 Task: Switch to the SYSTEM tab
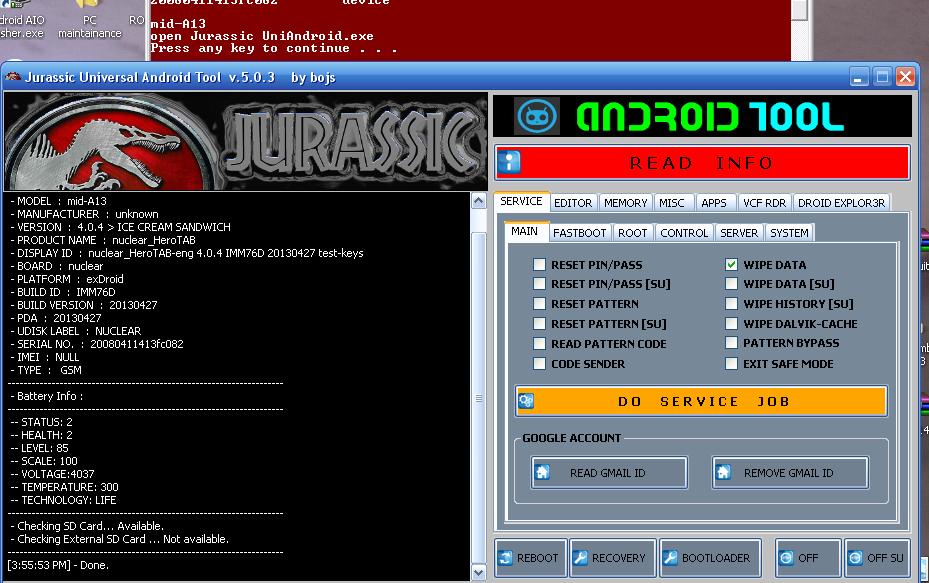click(789, 232)
